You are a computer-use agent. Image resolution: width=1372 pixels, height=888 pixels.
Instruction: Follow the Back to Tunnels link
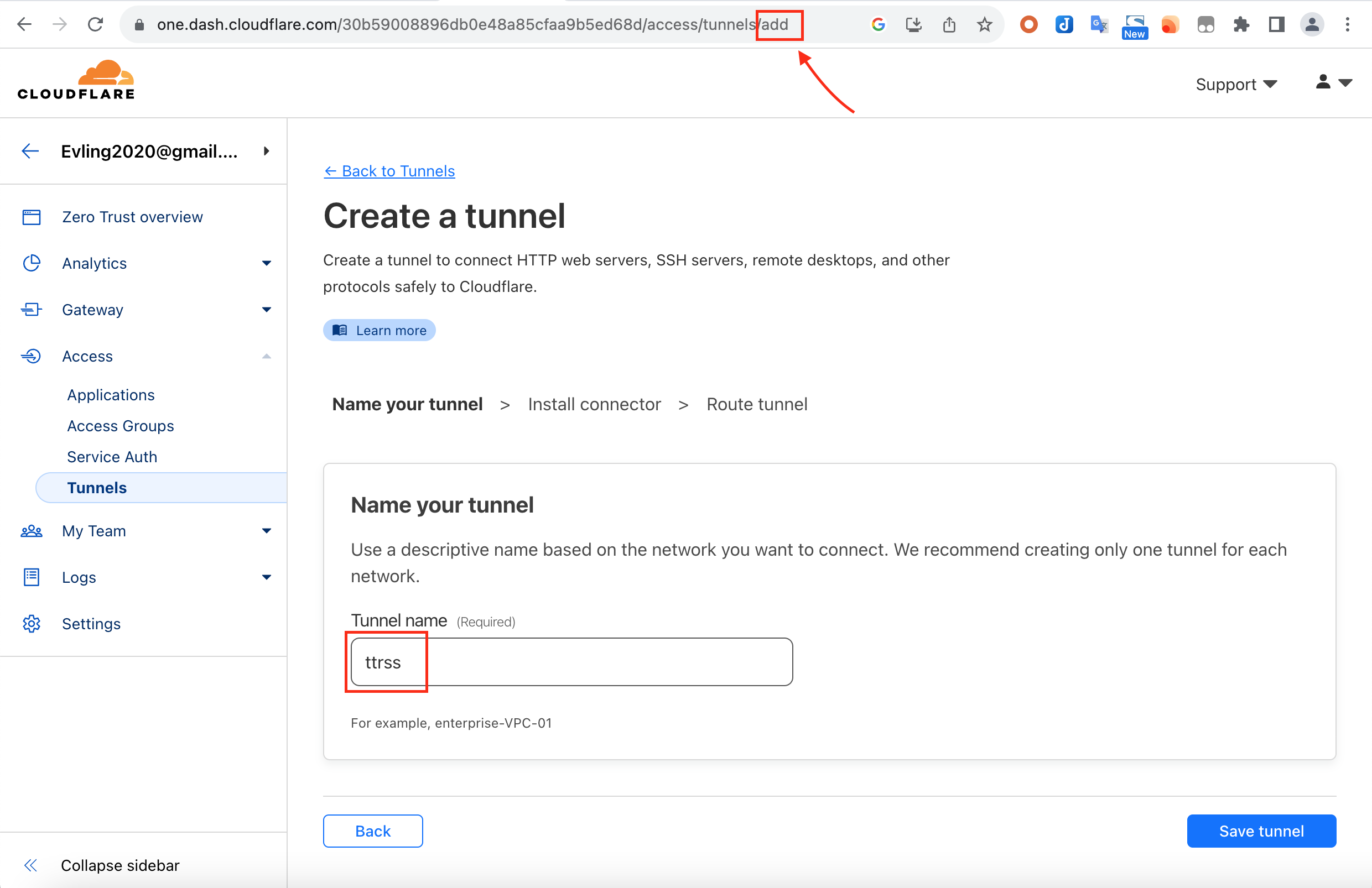(389, 171)
